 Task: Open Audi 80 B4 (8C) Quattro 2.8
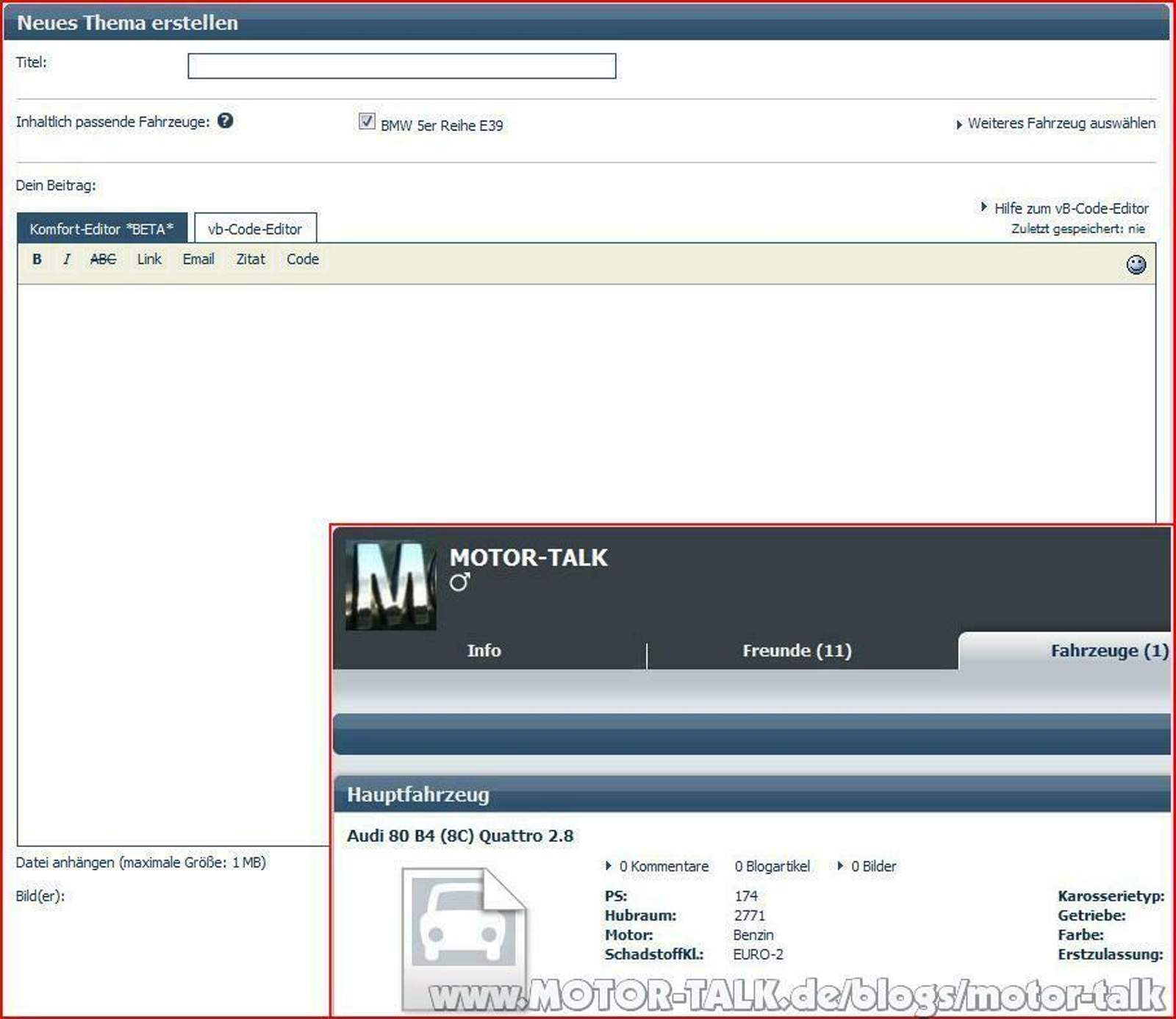click(460, 836)
